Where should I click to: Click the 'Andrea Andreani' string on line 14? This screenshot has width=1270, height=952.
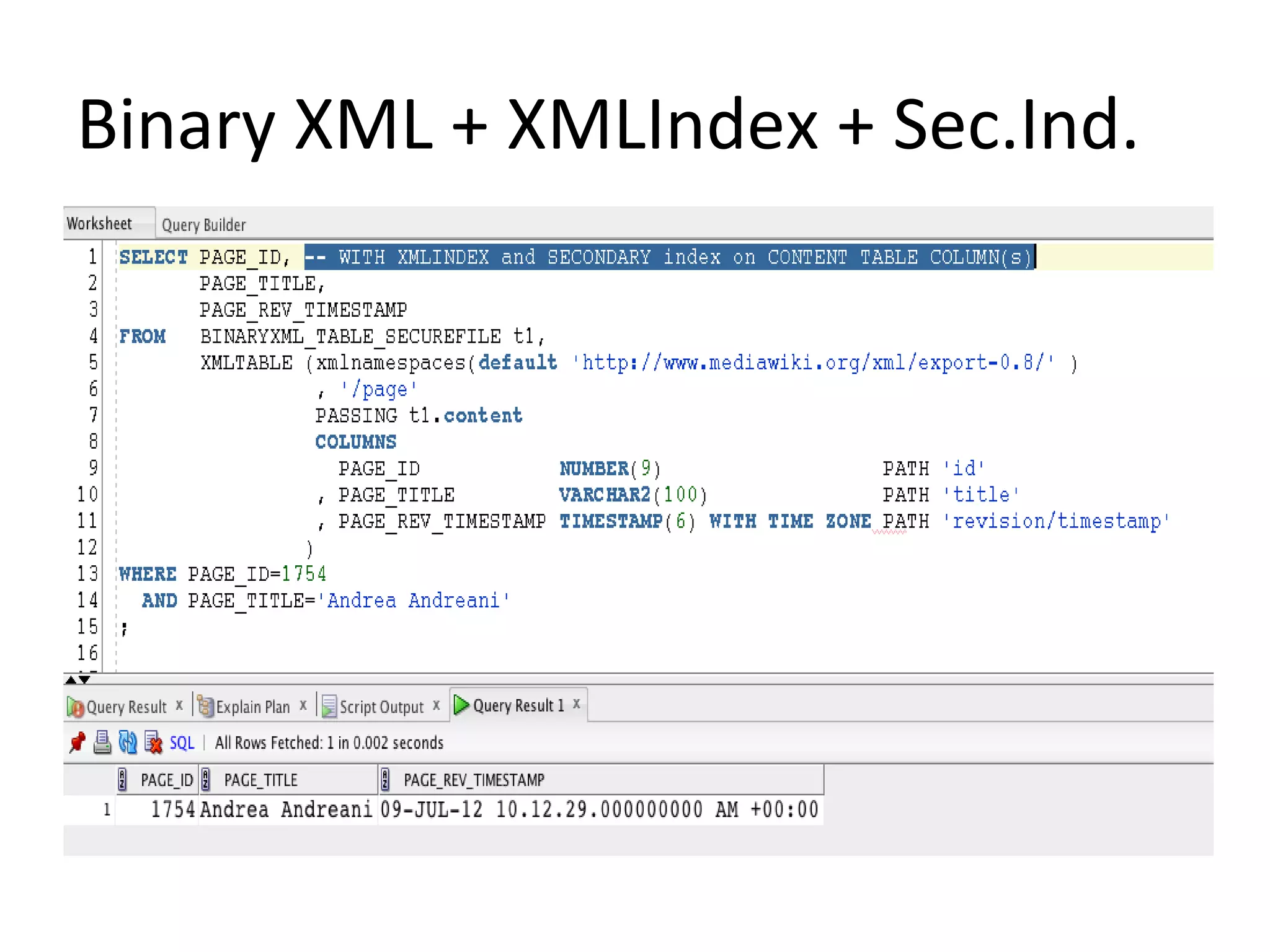point(414,601)
